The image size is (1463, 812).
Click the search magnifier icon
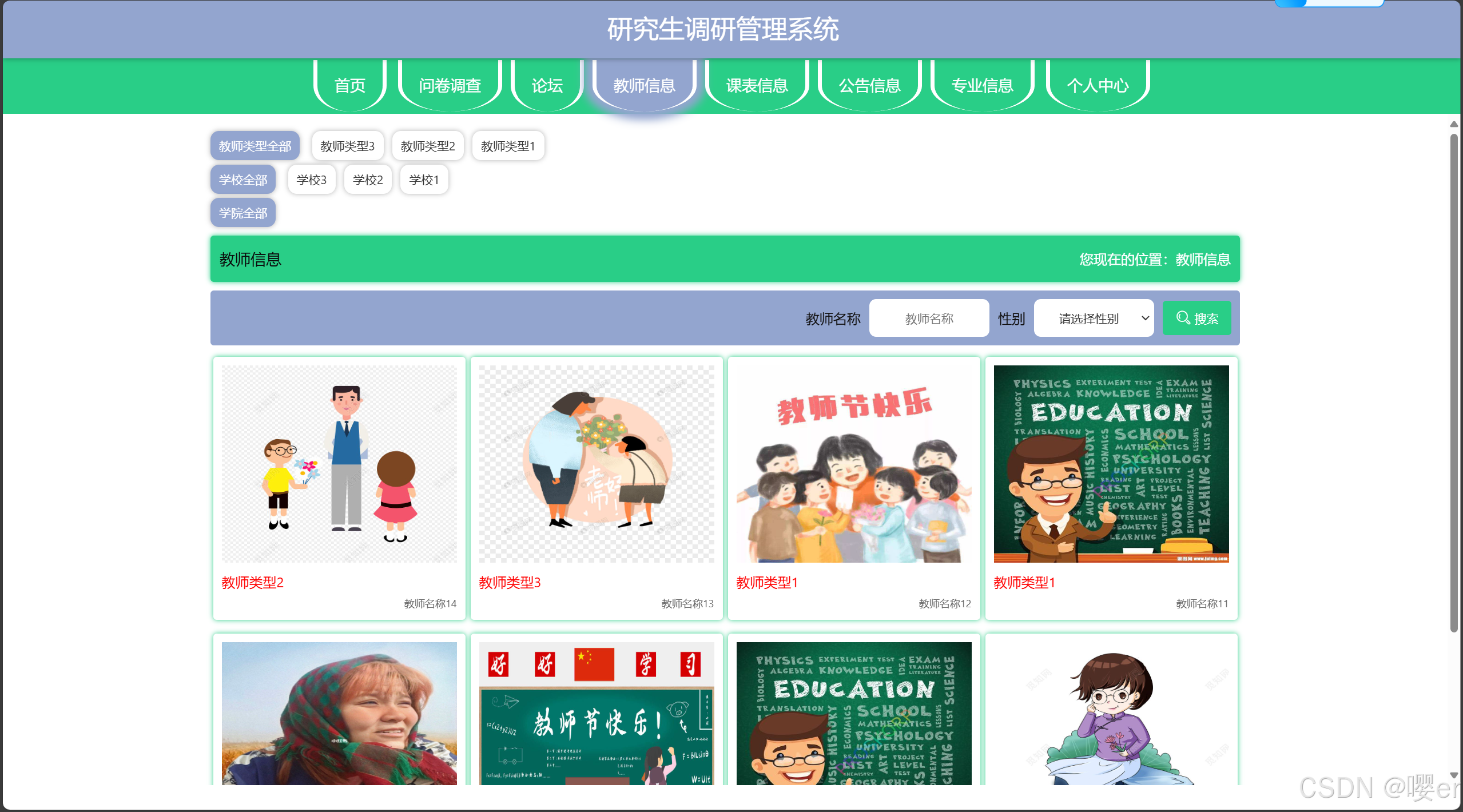[1183, 317]
